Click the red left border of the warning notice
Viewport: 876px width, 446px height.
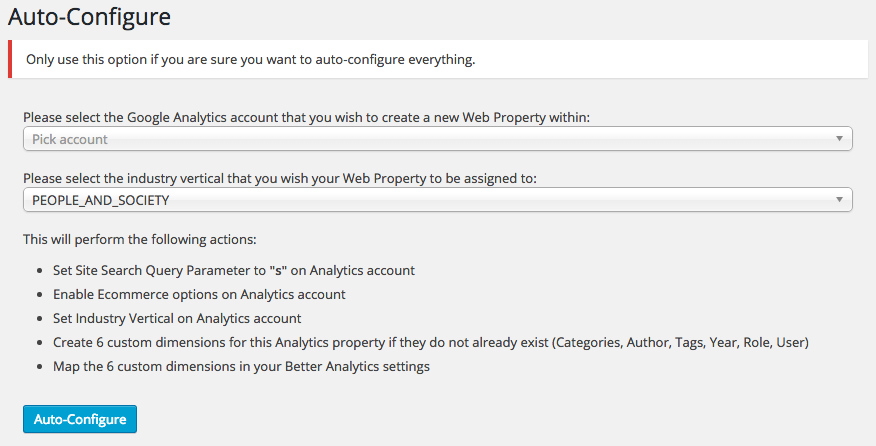[x=10, y=59]
